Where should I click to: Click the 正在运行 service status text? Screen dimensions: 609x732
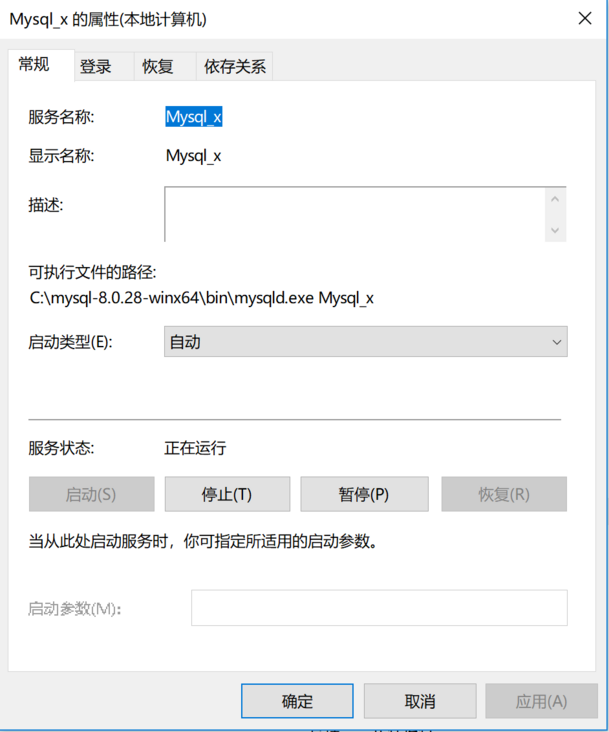point(195,448)
